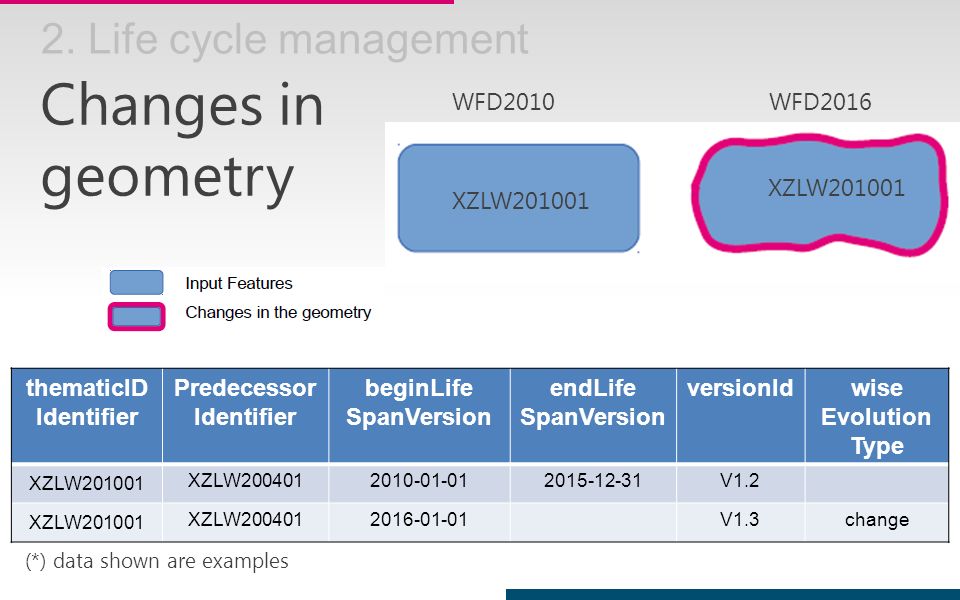Click the Input Features legend swatch
Image resolution: width=960 pixels, height=600 pixels.
(x=137, y=282)
